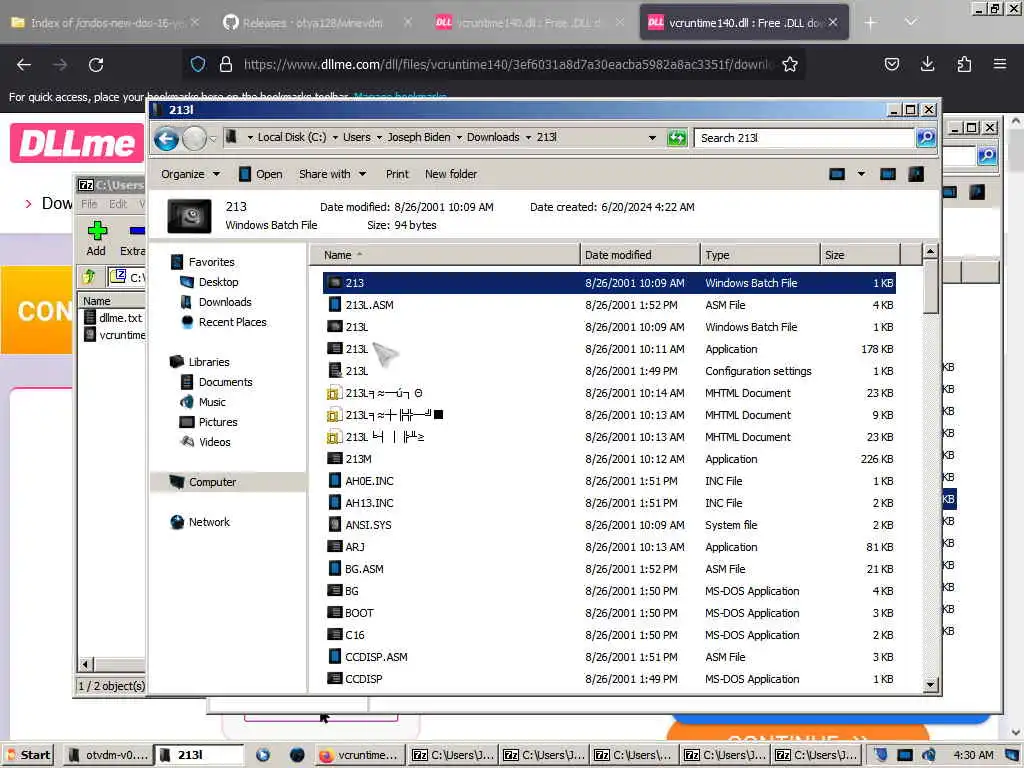1024x768 pixels.
Task: Open Documents library
Action: point(225,382)
